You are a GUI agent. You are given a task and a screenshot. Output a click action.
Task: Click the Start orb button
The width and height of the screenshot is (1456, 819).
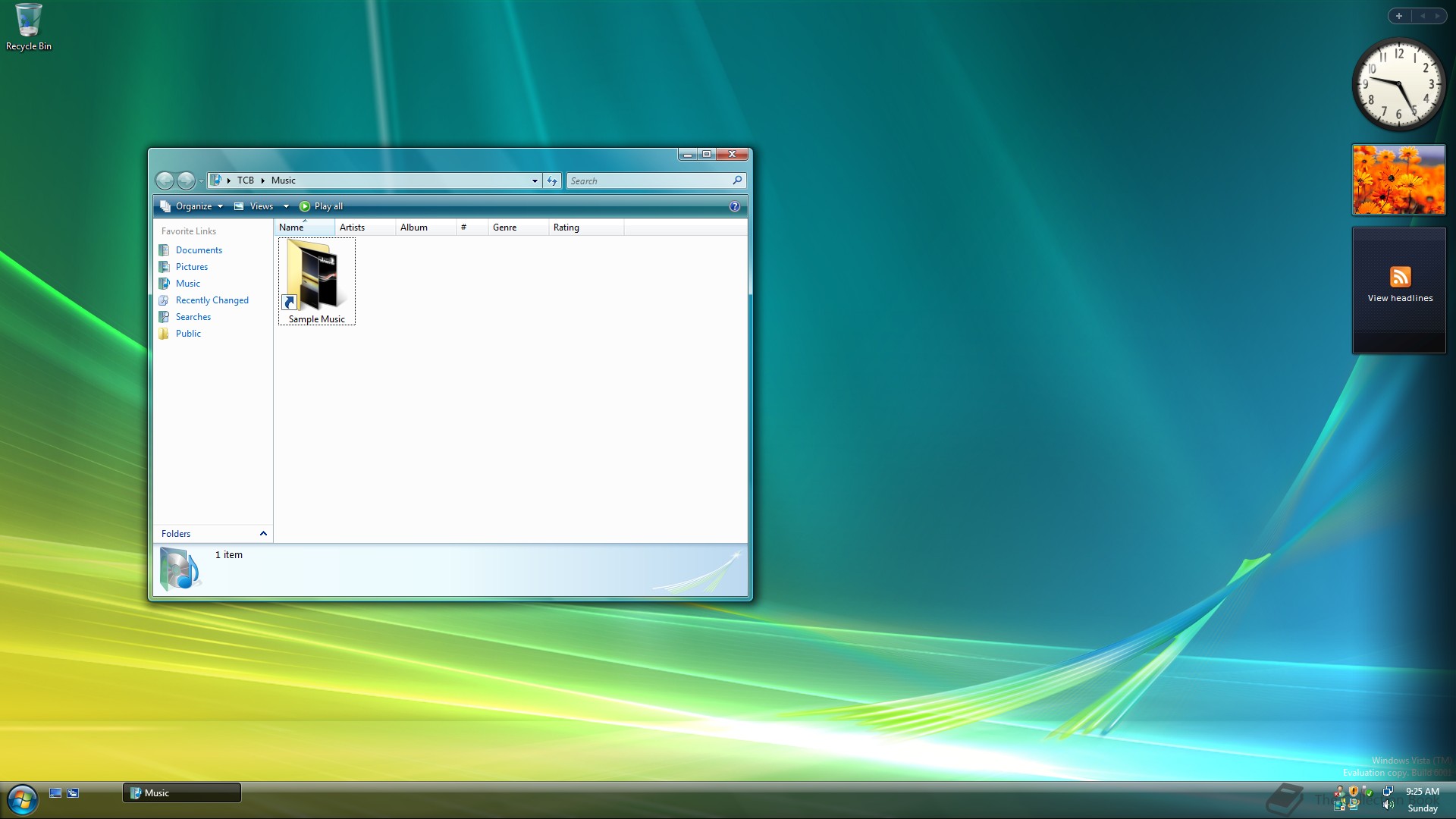(22, 799)
